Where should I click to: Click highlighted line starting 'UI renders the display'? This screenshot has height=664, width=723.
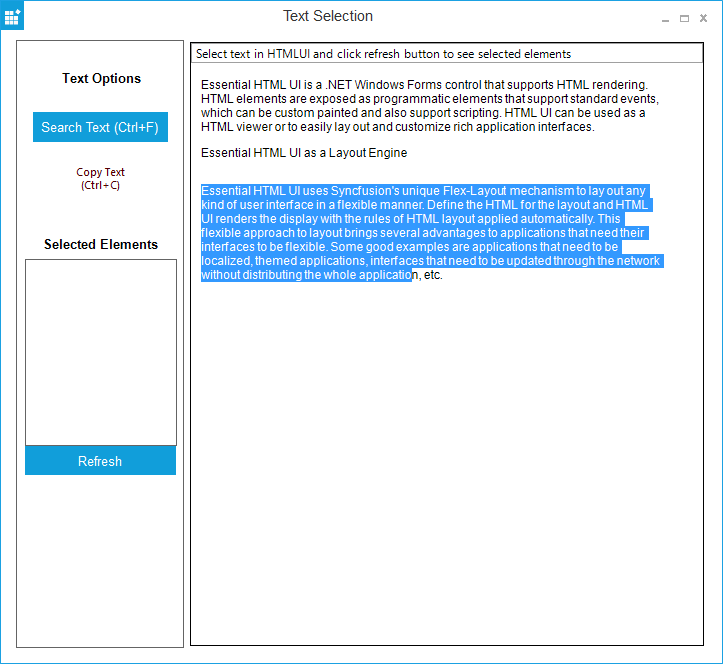[x=412, y=219]
